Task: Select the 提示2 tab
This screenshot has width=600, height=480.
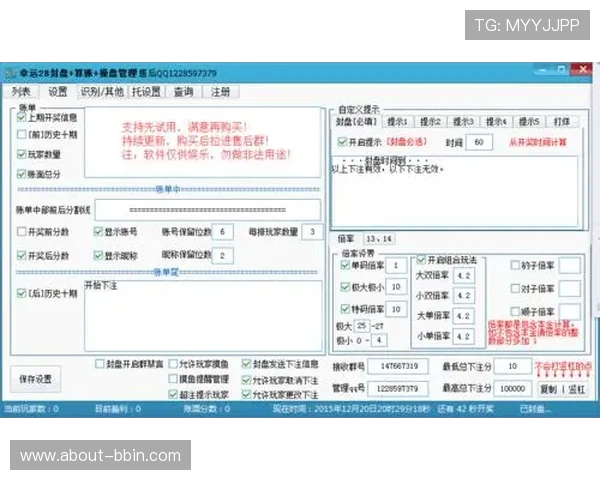Action: [430, 122]
